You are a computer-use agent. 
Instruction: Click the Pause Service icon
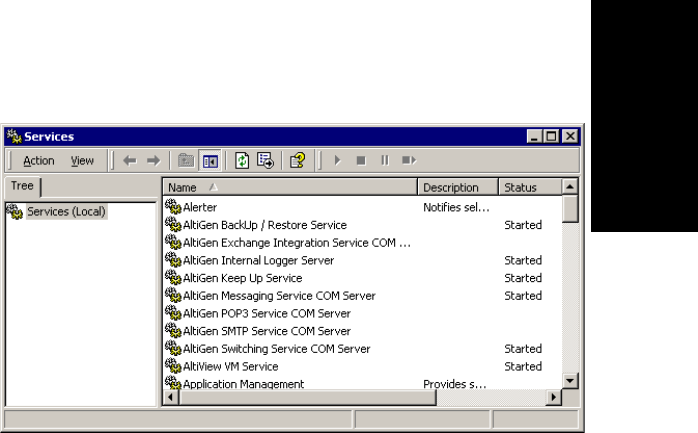coord(385,160)
